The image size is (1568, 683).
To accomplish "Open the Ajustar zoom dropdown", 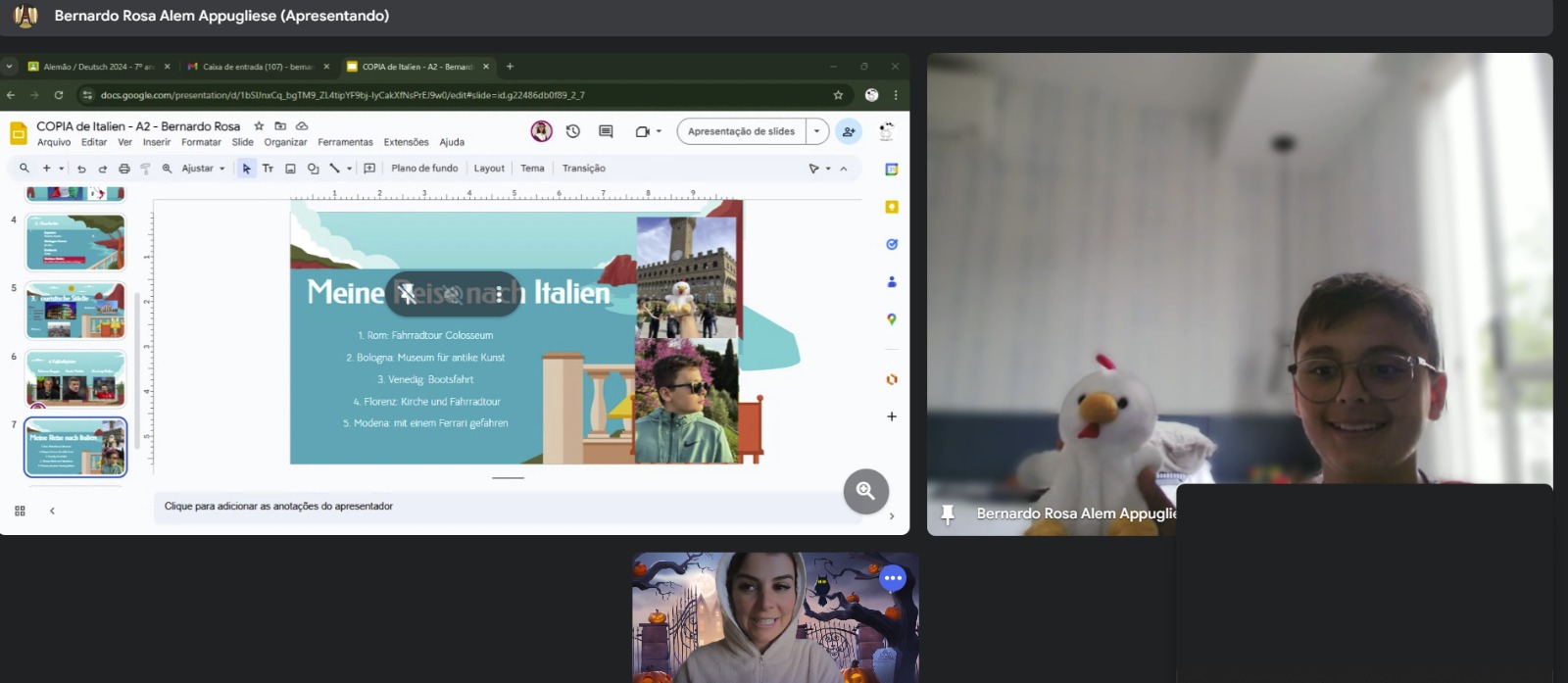I will tap(203, 169).
